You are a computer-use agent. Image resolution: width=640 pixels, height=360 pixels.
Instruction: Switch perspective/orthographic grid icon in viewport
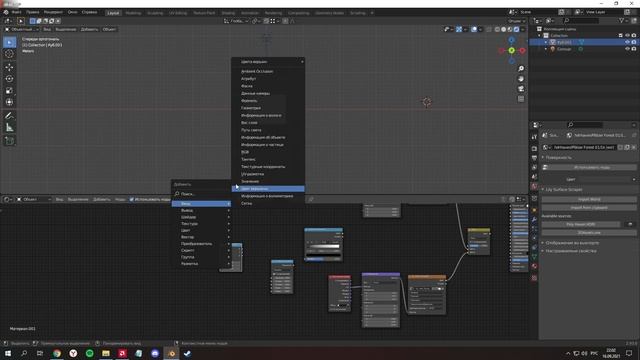521,99
